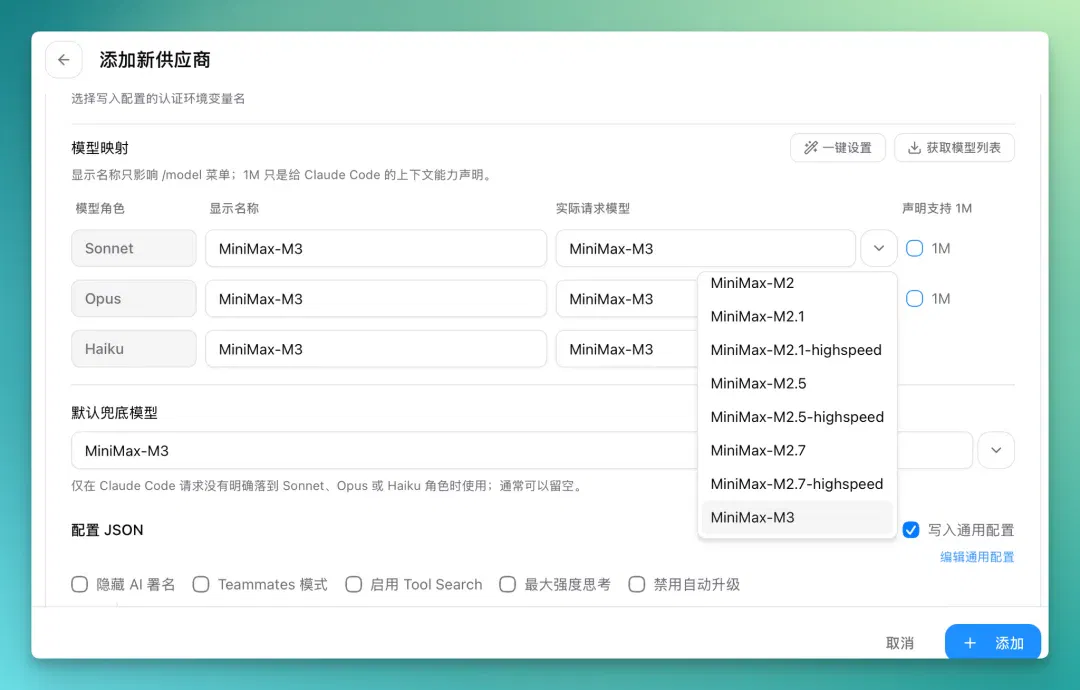Click the 获取模型列表 download button
Image resolution: width=1080 pixels, height=690 pixels.
click(954, 147)
